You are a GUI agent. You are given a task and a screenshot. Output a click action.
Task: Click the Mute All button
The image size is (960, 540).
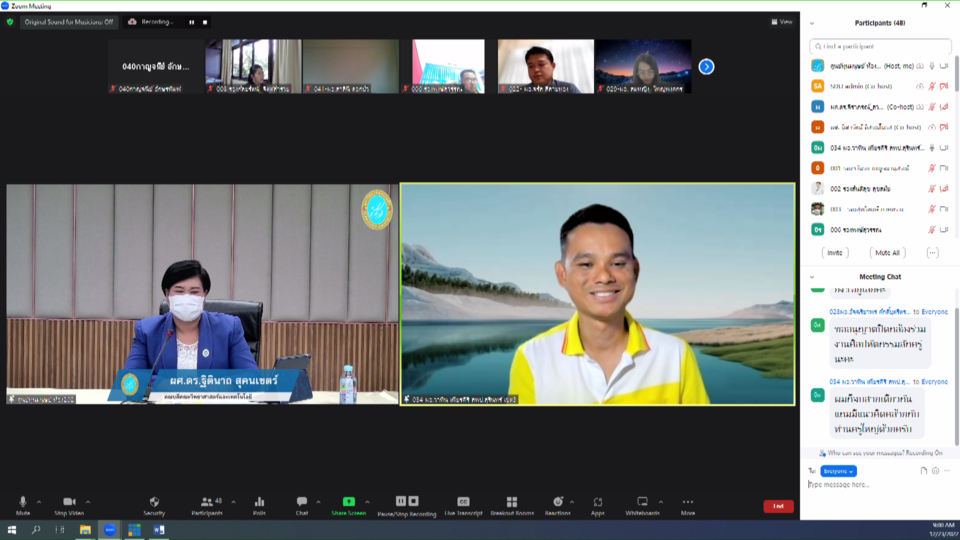886,253
